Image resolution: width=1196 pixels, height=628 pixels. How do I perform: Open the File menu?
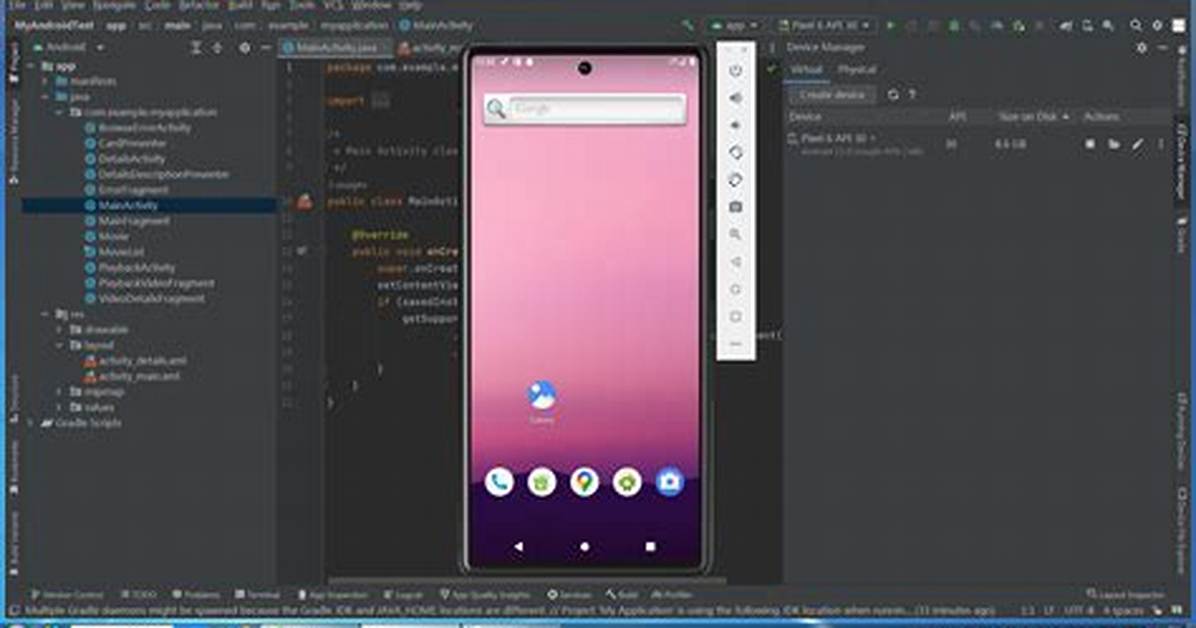17,5
